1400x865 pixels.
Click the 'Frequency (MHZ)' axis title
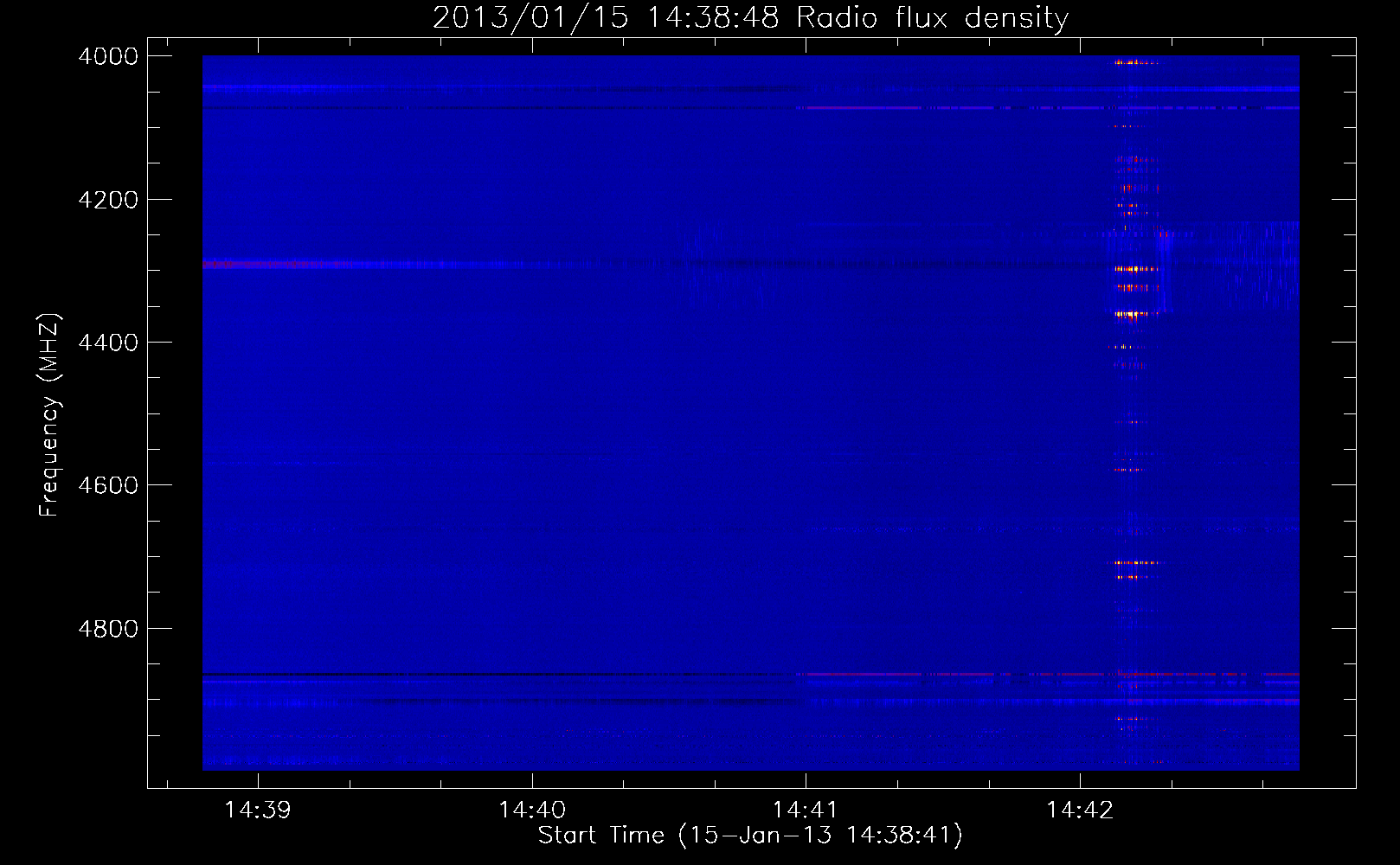pyautogui.click(x=50, y=415)
